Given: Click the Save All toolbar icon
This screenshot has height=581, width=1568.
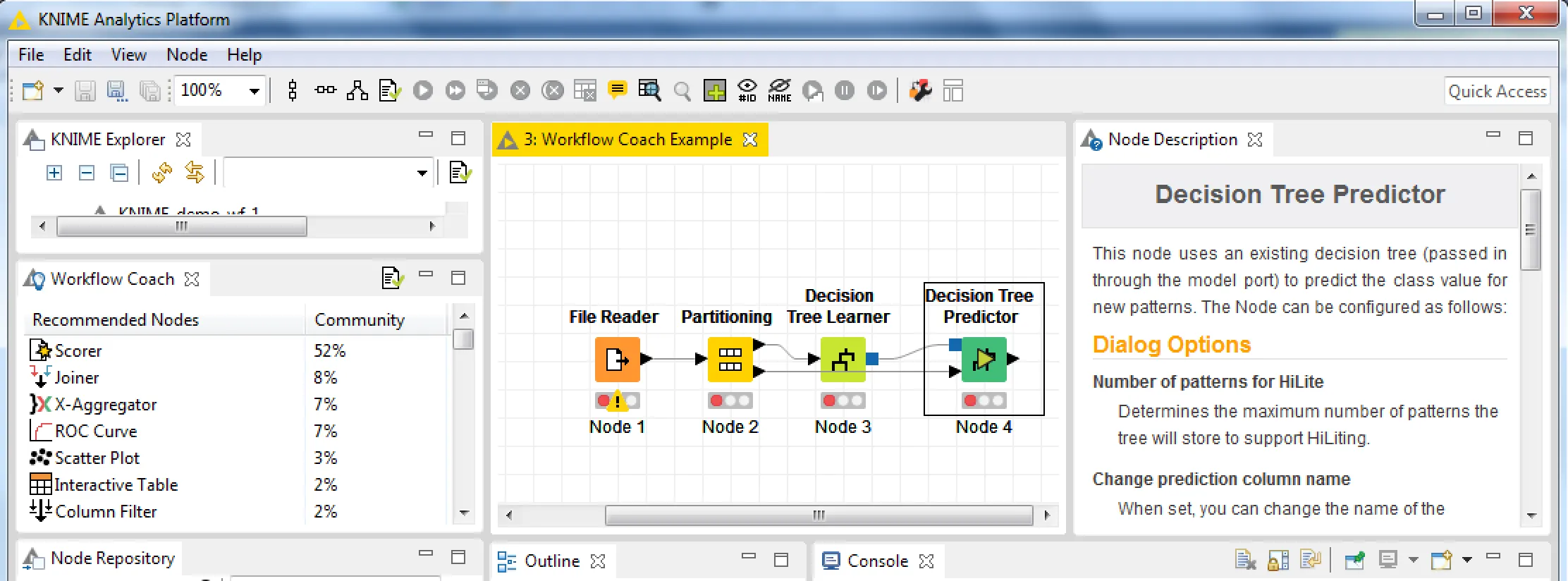Looking at the screenshot, I should [149, 90].
